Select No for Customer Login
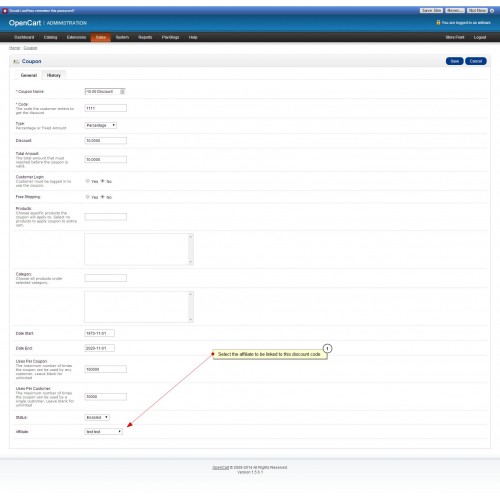 coord(103,181)
